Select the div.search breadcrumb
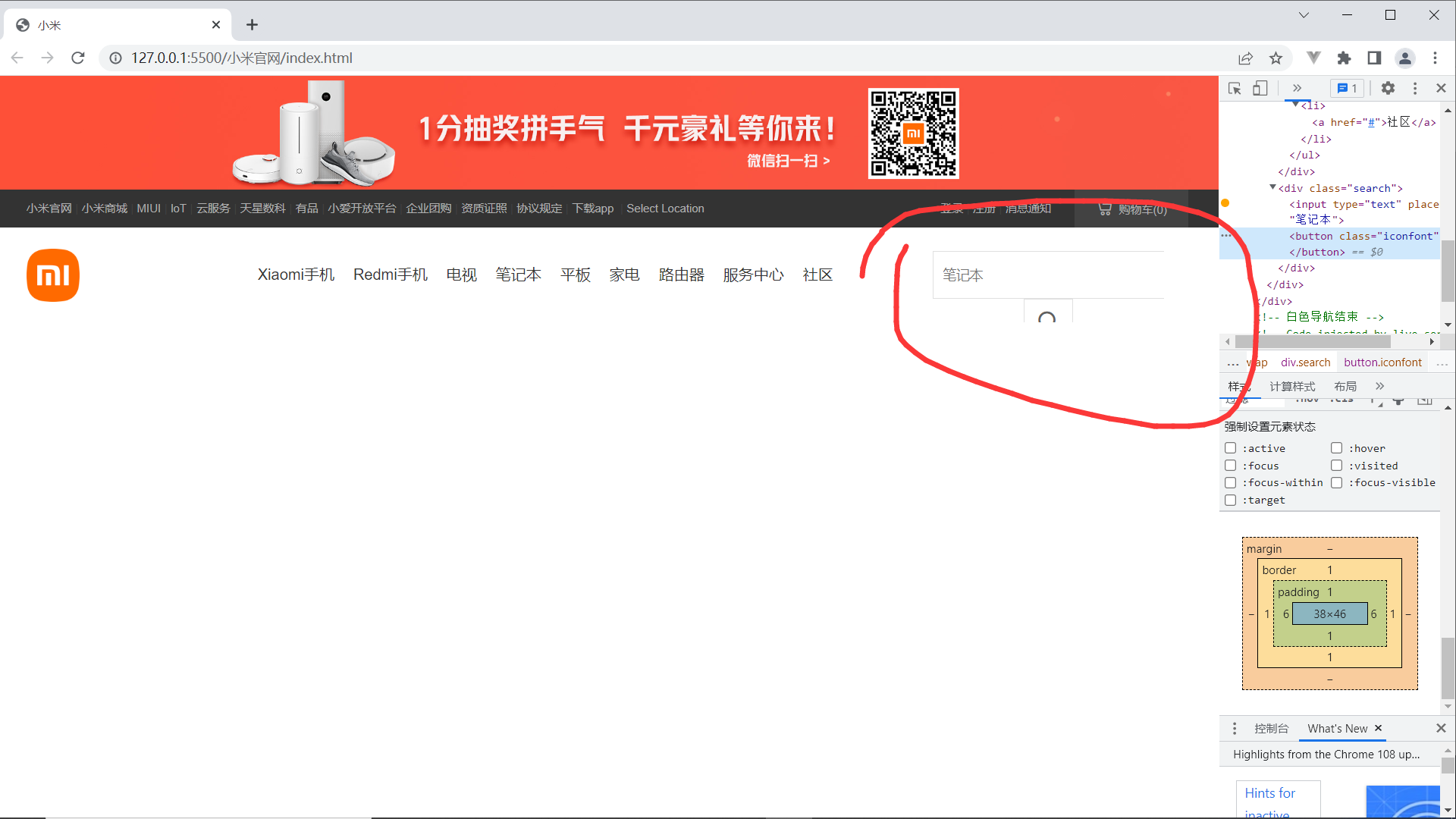Screen dimensions: 1456x819 click(x=1305, y=362)
